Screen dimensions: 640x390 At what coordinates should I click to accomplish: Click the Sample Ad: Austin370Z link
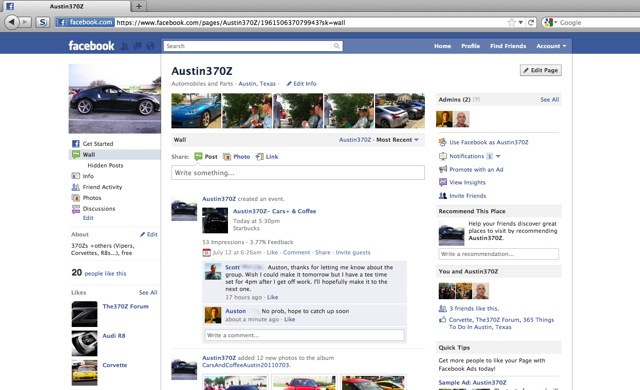click(472, 383)
